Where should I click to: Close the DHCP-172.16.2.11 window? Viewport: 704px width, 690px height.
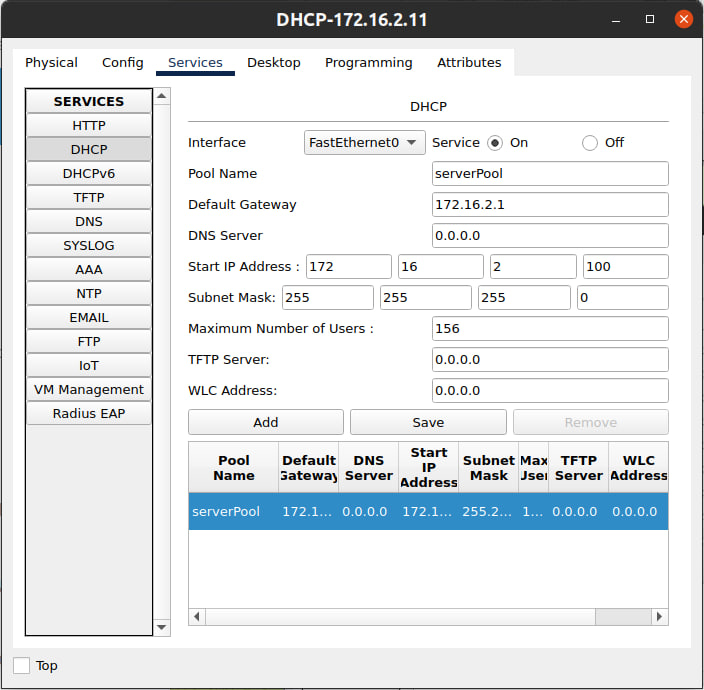pyautogui.click(x=683, y=19)
